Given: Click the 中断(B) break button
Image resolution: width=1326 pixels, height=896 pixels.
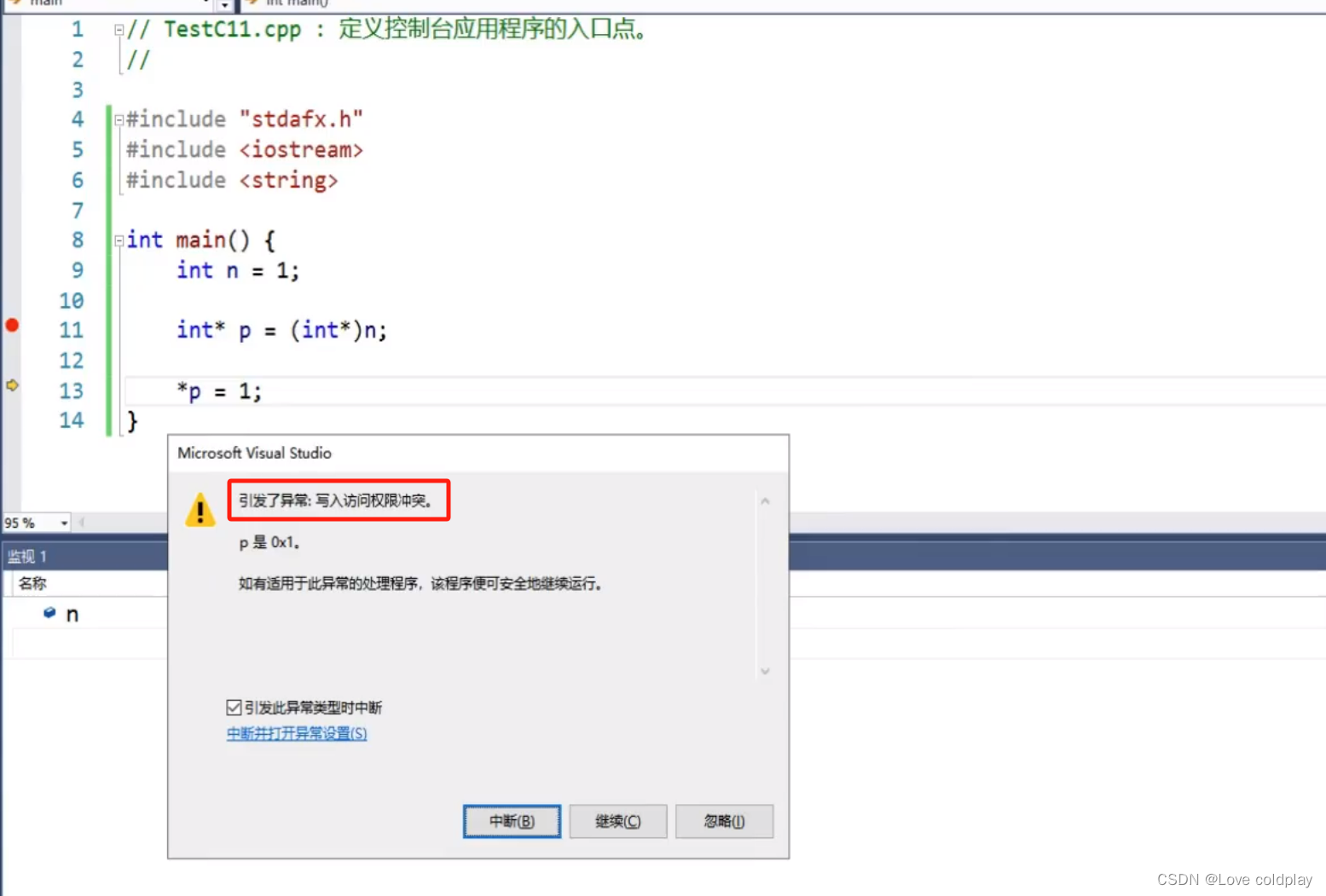Looking at the screenshot, I should tap(512, 821).
